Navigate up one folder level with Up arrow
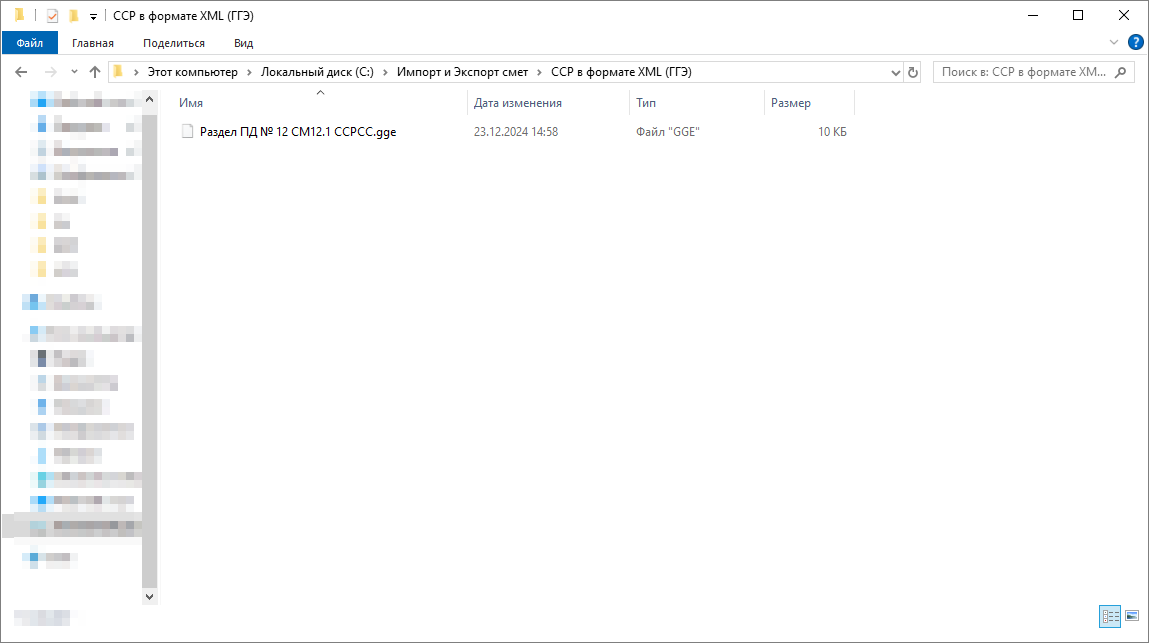This screenshot has width=1149, height=643. [x=95, y=72]
